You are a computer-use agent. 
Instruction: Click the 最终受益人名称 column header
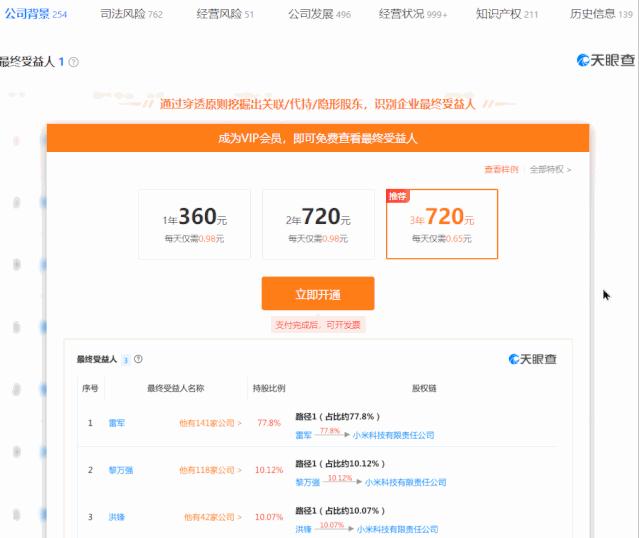[176, 388]
